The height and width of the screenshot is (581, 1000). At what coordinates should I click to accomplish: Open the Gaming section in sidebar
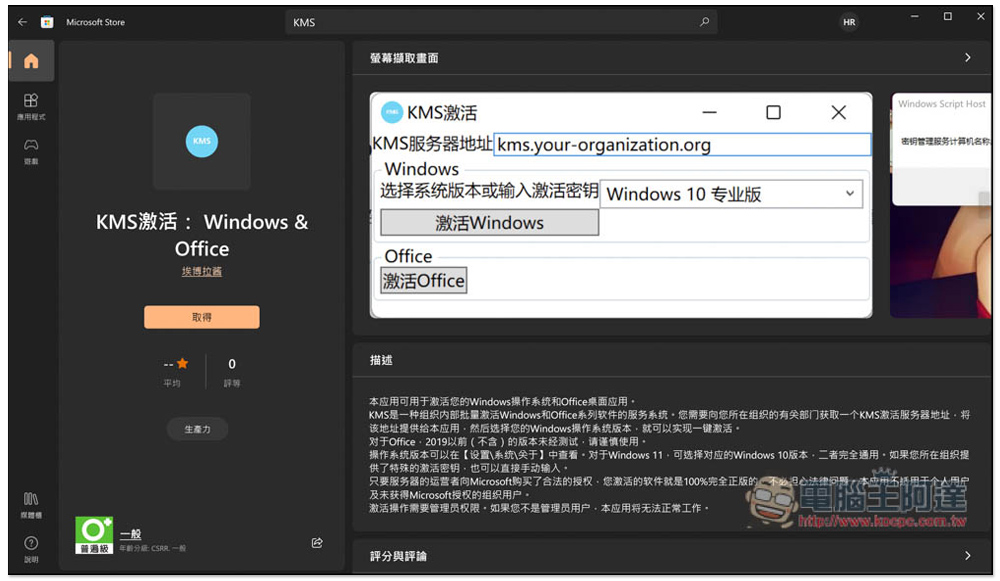click(x=31, y=151)
